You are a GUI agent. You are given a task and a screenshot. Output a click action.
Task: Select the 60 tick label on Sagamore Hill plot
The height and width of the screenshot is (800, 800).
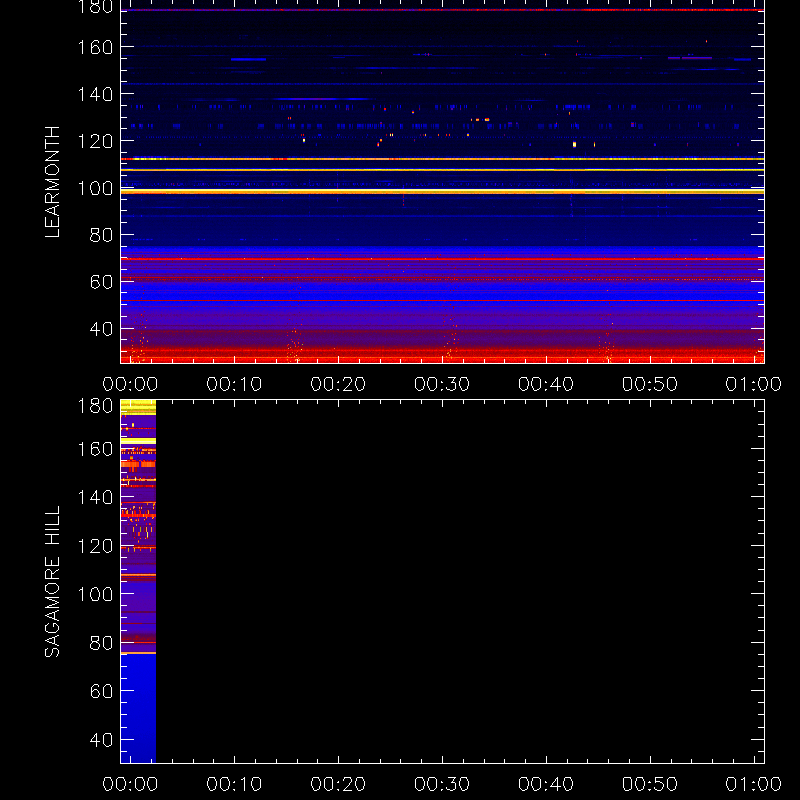coord(101,691)
